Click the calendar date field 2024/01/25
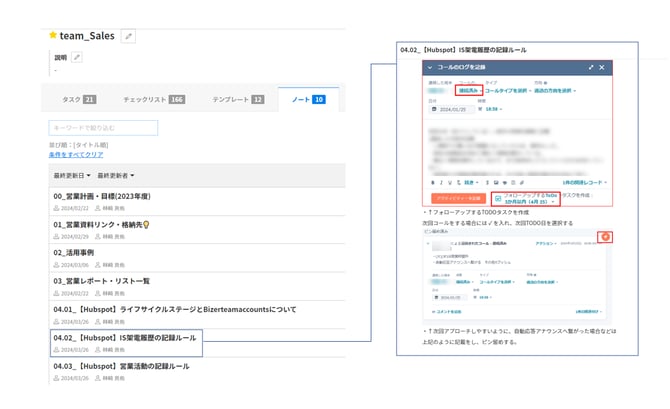Viewport: 670px width, 409px height. tap(453, 109)
